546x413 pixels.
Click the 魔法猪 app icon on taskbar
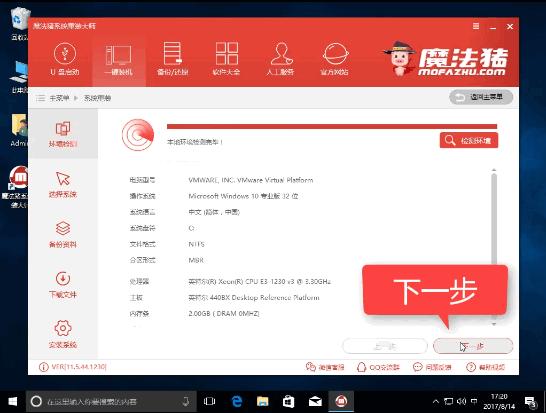click(341, 402)
